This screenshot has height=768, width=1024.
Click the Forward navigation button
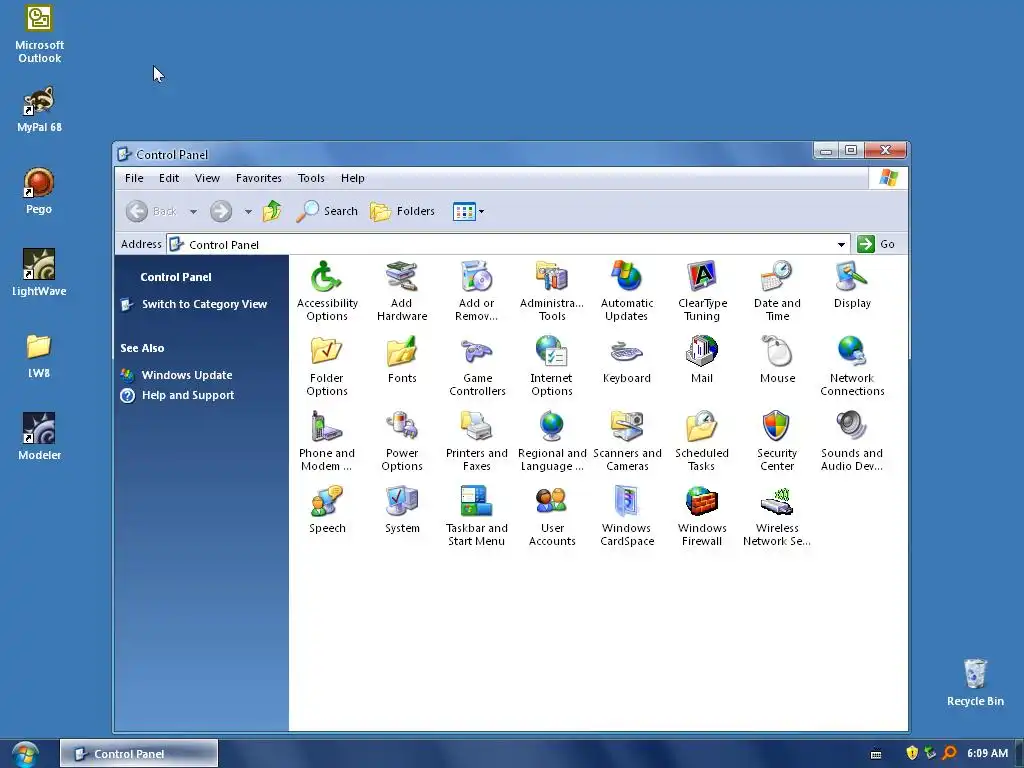pyautogui.click(x=221, y=211)
